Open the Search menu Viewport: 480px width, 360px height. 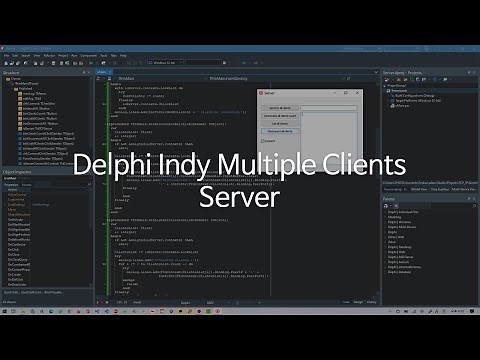click(x=26, y=55)
